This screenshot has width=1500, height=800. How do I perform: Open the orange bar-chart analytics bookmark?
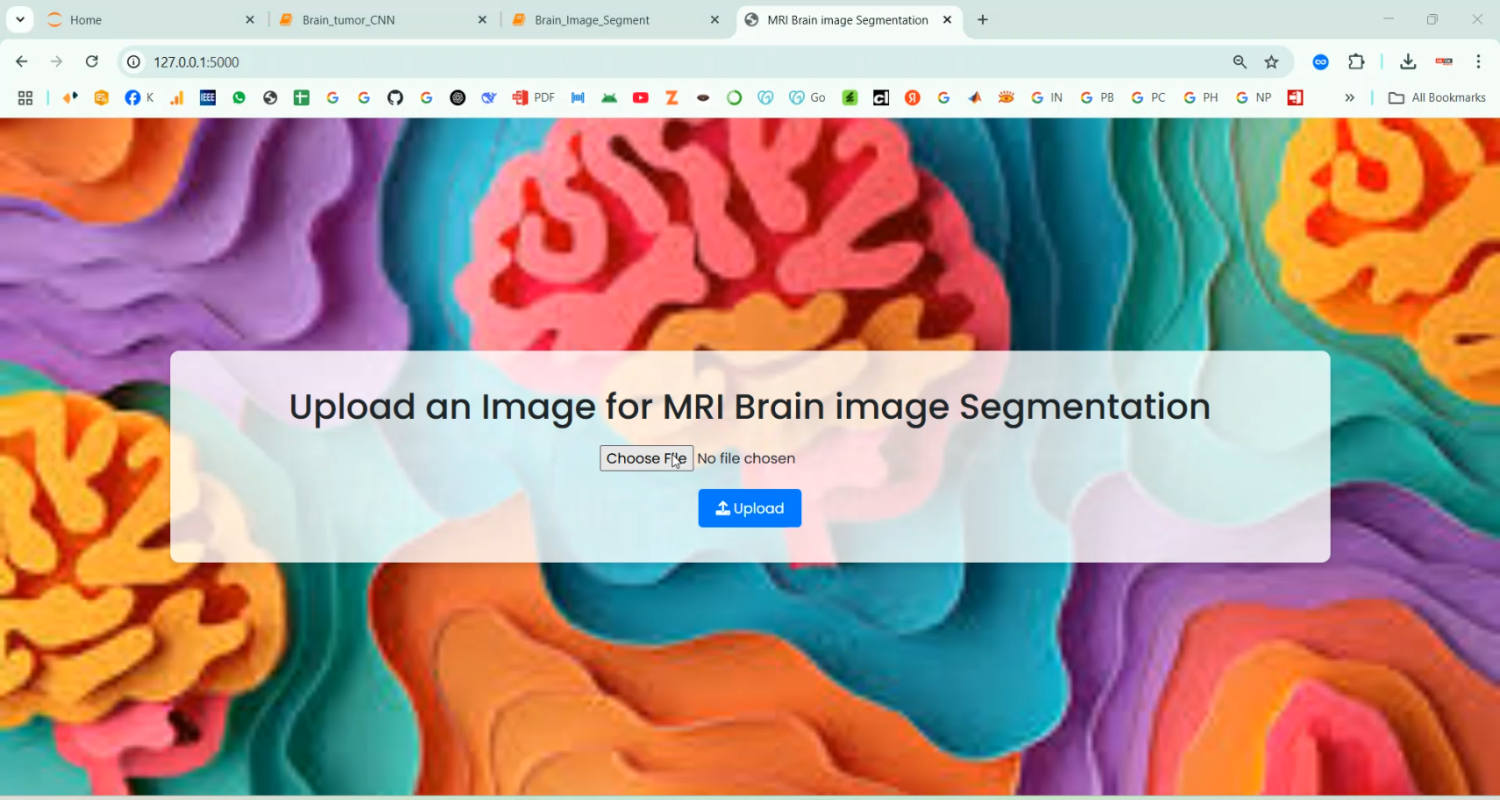[x=177, y=98]
